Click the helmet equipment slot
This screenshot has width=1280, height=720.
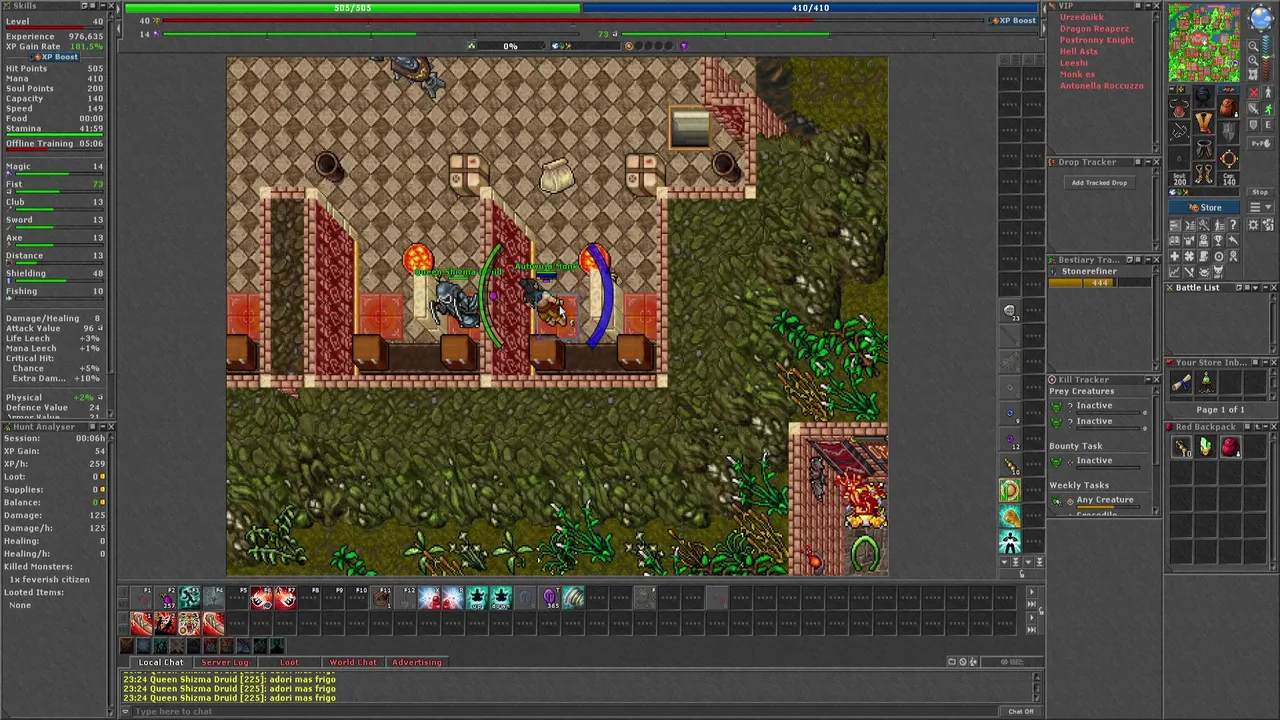point(1203,95)
